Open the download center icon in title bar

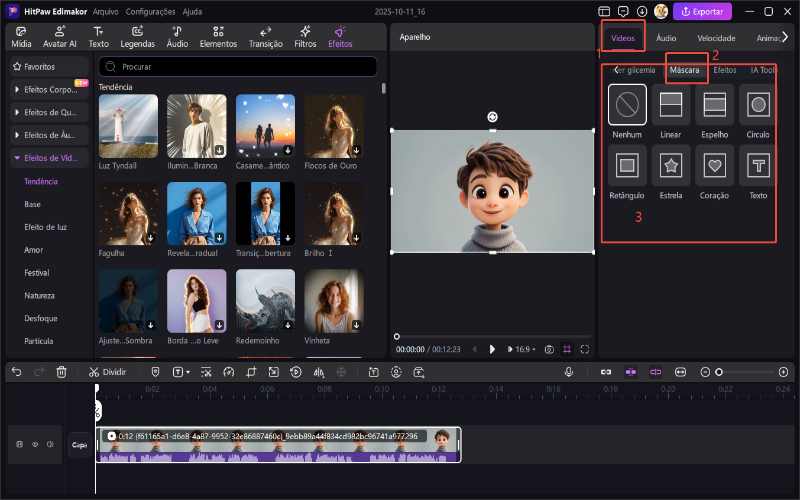[x=642, y=11]
